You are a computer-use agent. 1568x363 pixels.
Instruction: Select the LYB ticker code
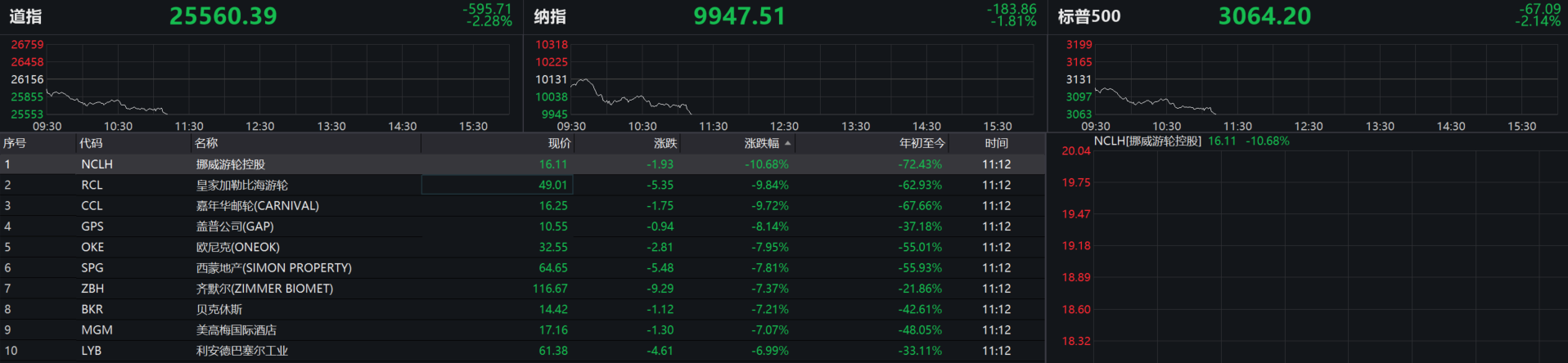(x=92, y=351)
